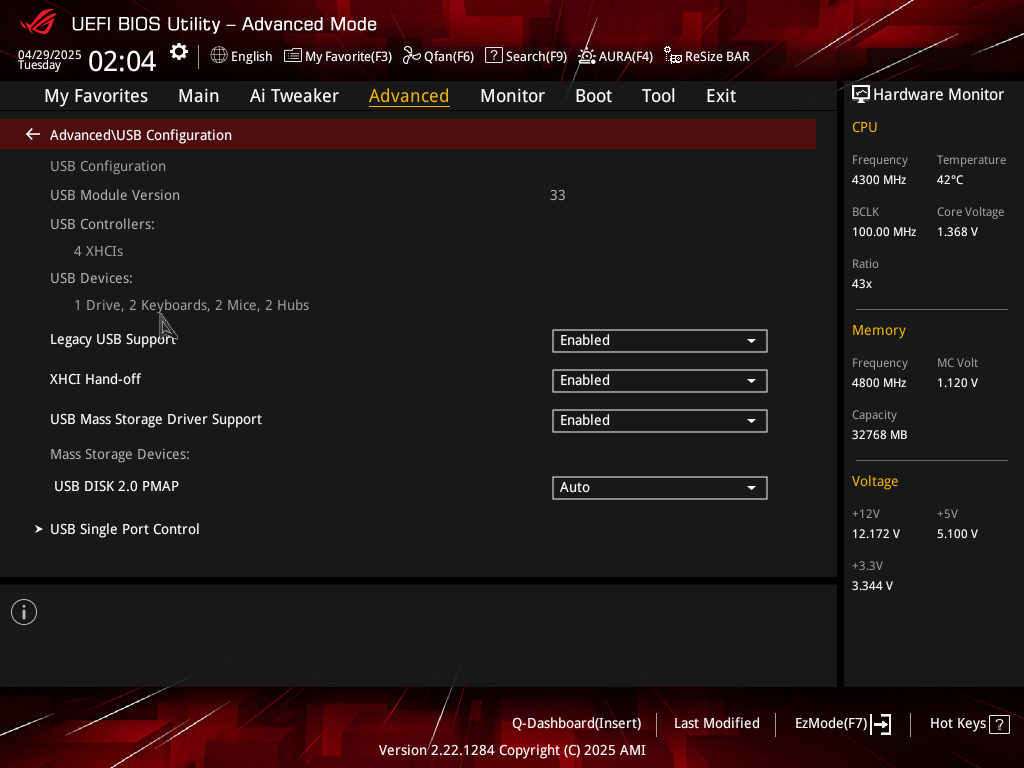The image size is (1024, 768).
Task: Go back using the left arrow icon
Action: [x=33, y=135]
